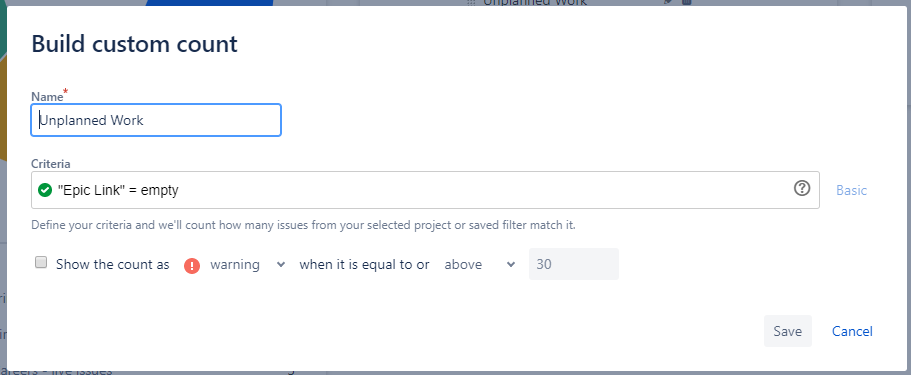Click the Build custom count heading
Viewport: 911px width, 375px height.
click(134, 44)
